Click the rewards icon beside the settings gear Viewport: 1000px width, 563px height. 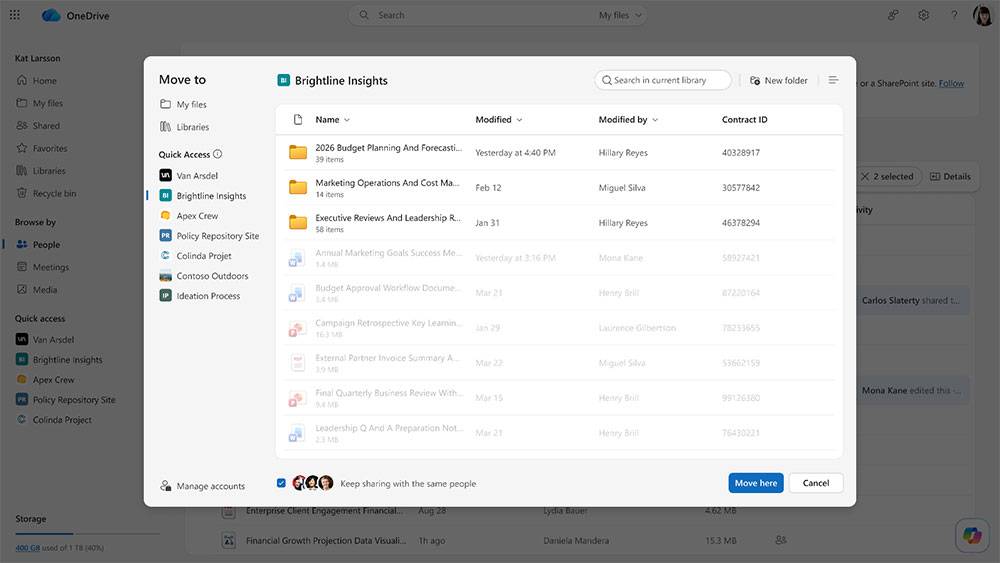893,15
